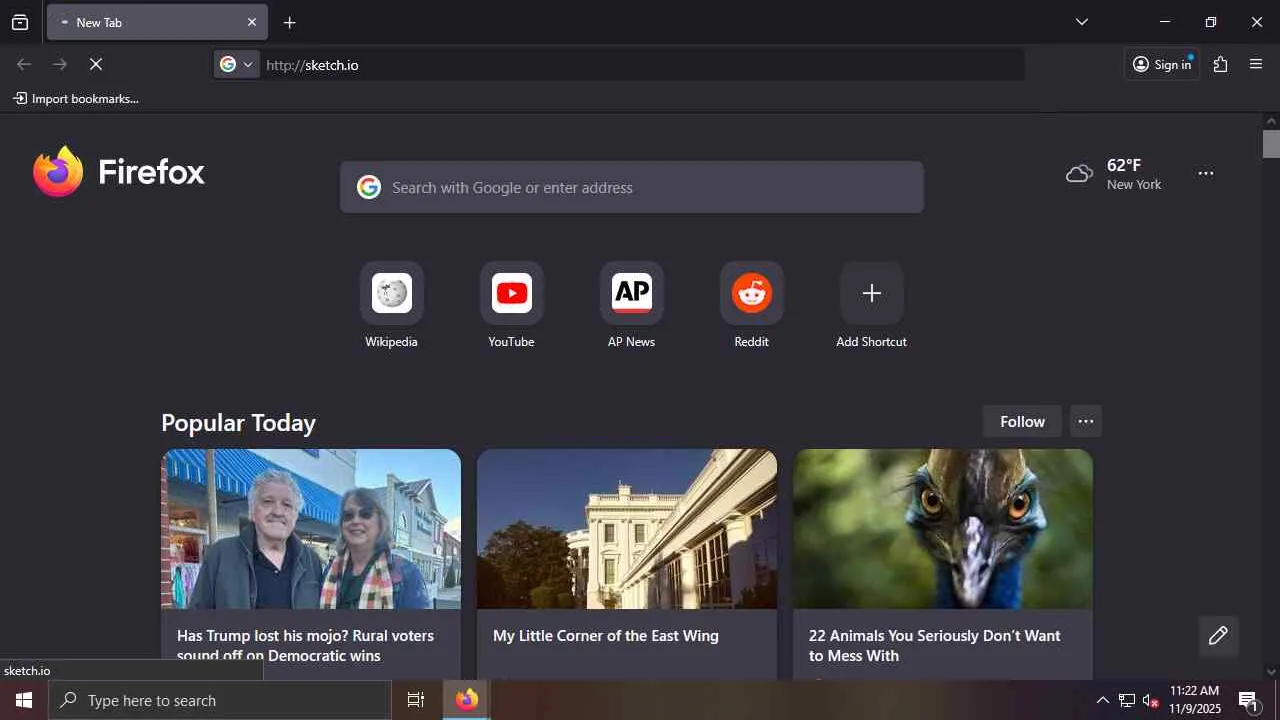Stop loading the page
The image size is (1280, 720).
pos(96,64)
